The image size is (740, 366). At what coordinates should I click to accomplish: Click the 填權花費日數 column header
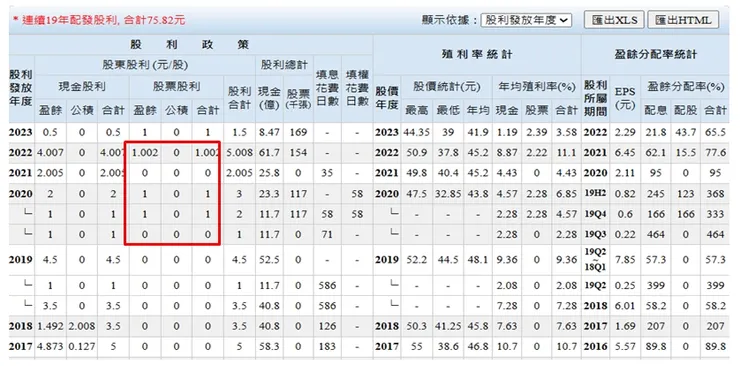pos(357,88)
